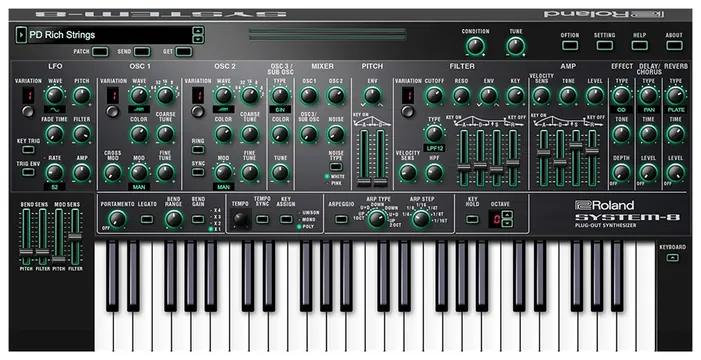This screenshot has height=360, width=701.
Task: Select the previous patch with the up arrow
Action: (x=198, y=31)
